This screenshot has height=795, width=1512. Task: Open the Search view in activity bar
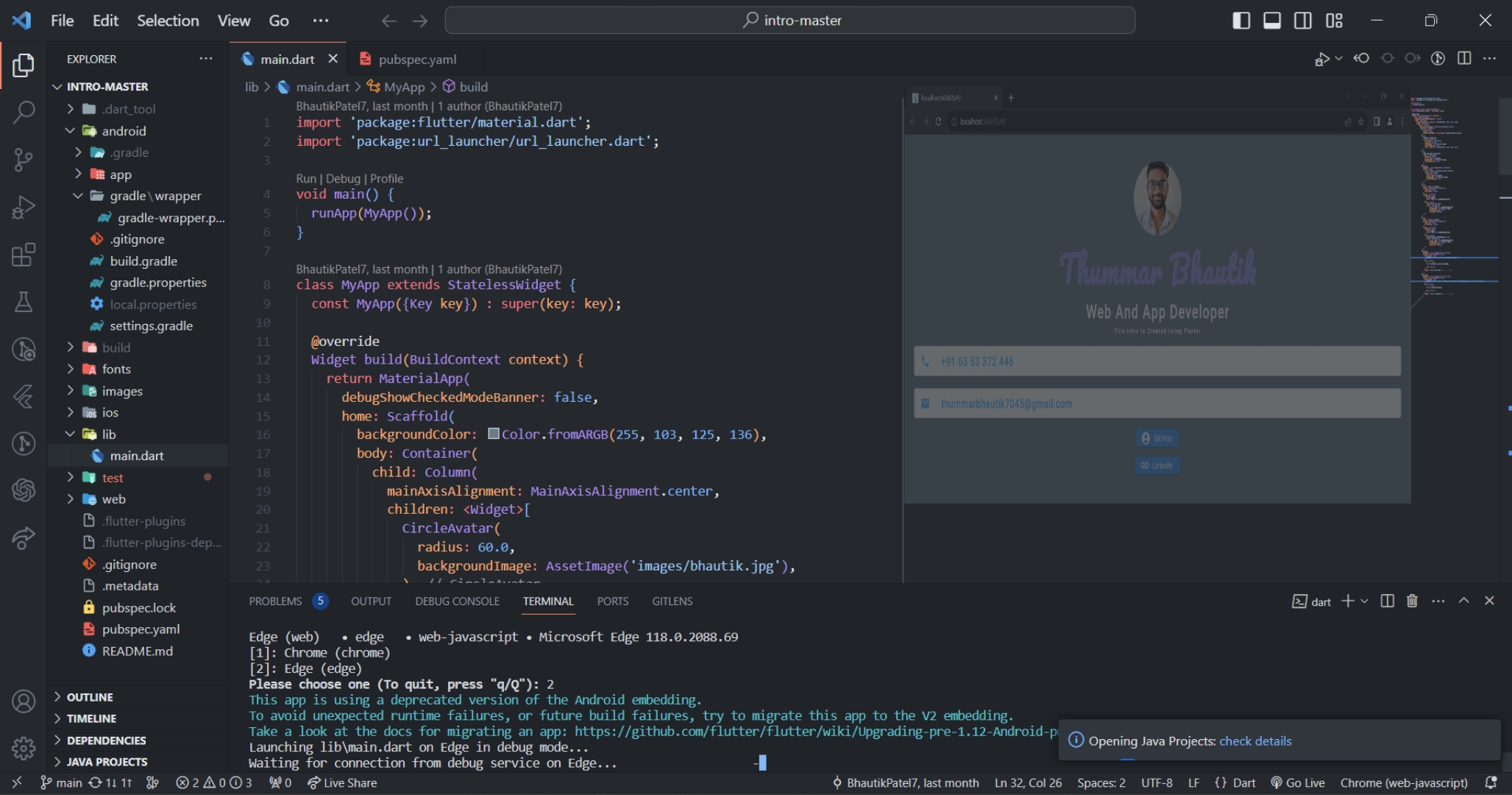click(24, 112)
